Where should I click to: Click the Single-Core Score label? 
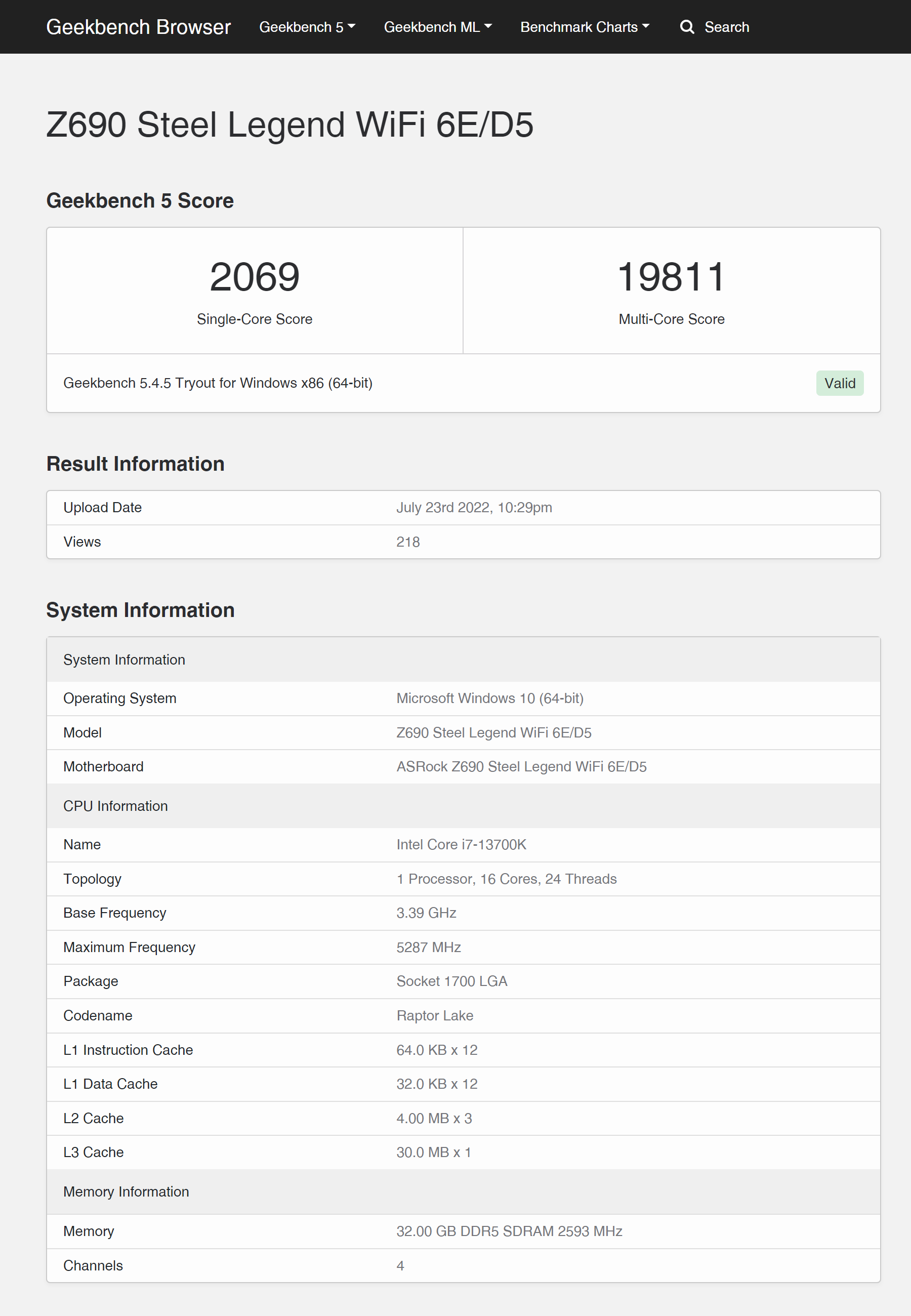[x=255, y=319]
